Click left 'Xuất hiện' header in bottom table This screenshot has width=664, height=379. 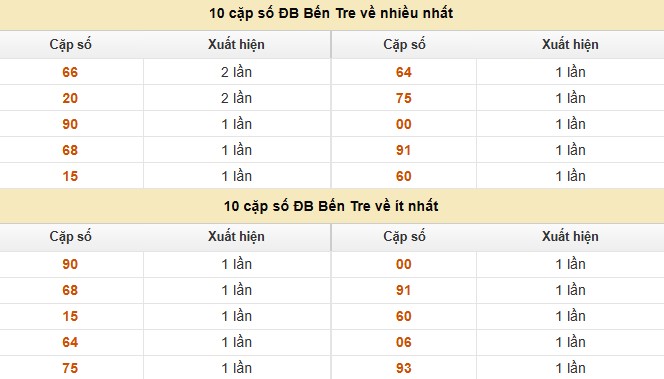pos(236,237)
